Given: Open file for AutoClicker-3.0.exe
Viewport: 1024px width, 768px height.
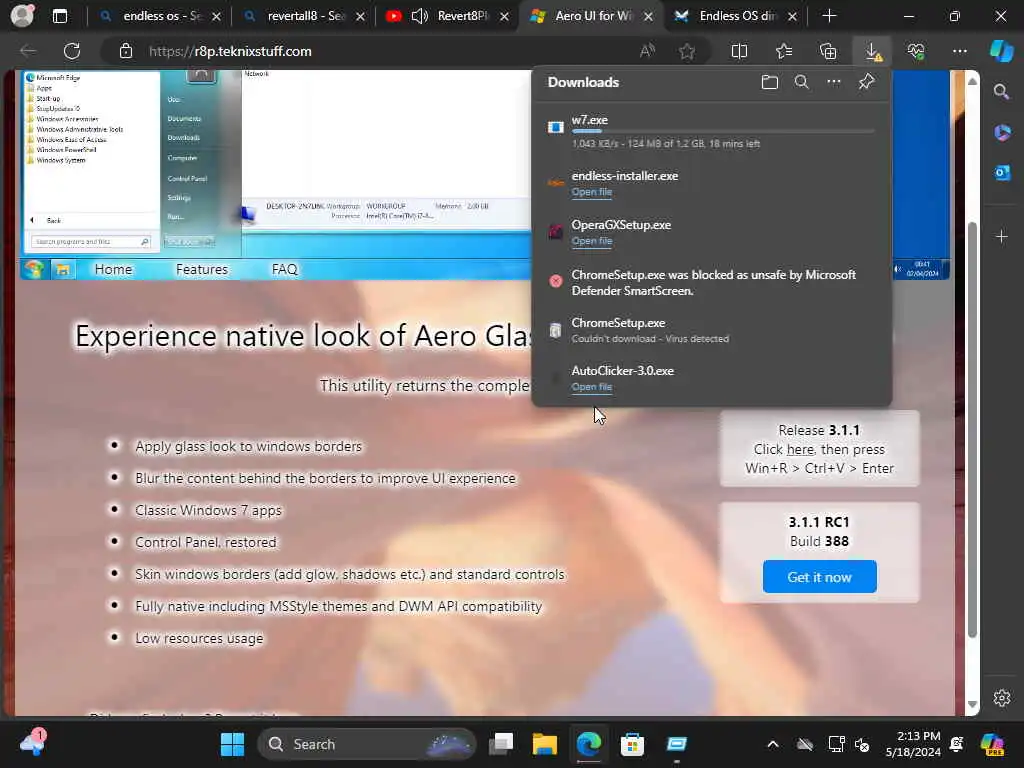Looking at the screenshot, I should click(592, 387).
